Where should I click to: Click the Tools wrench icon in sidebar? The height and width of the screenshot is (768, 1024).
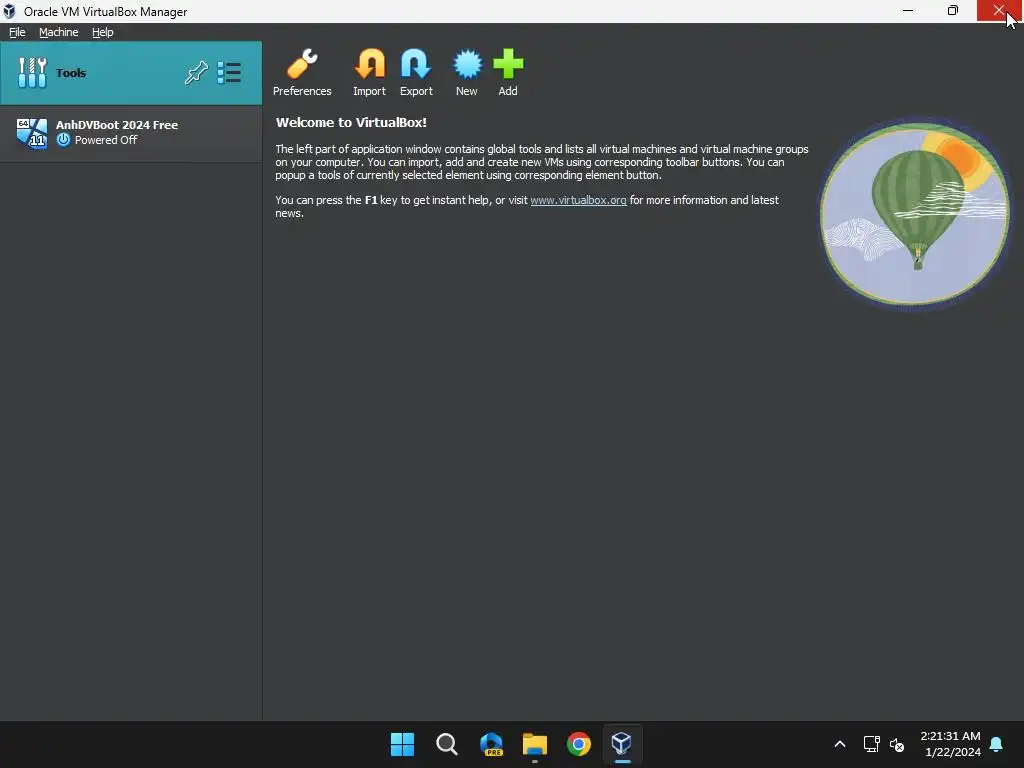32,72
